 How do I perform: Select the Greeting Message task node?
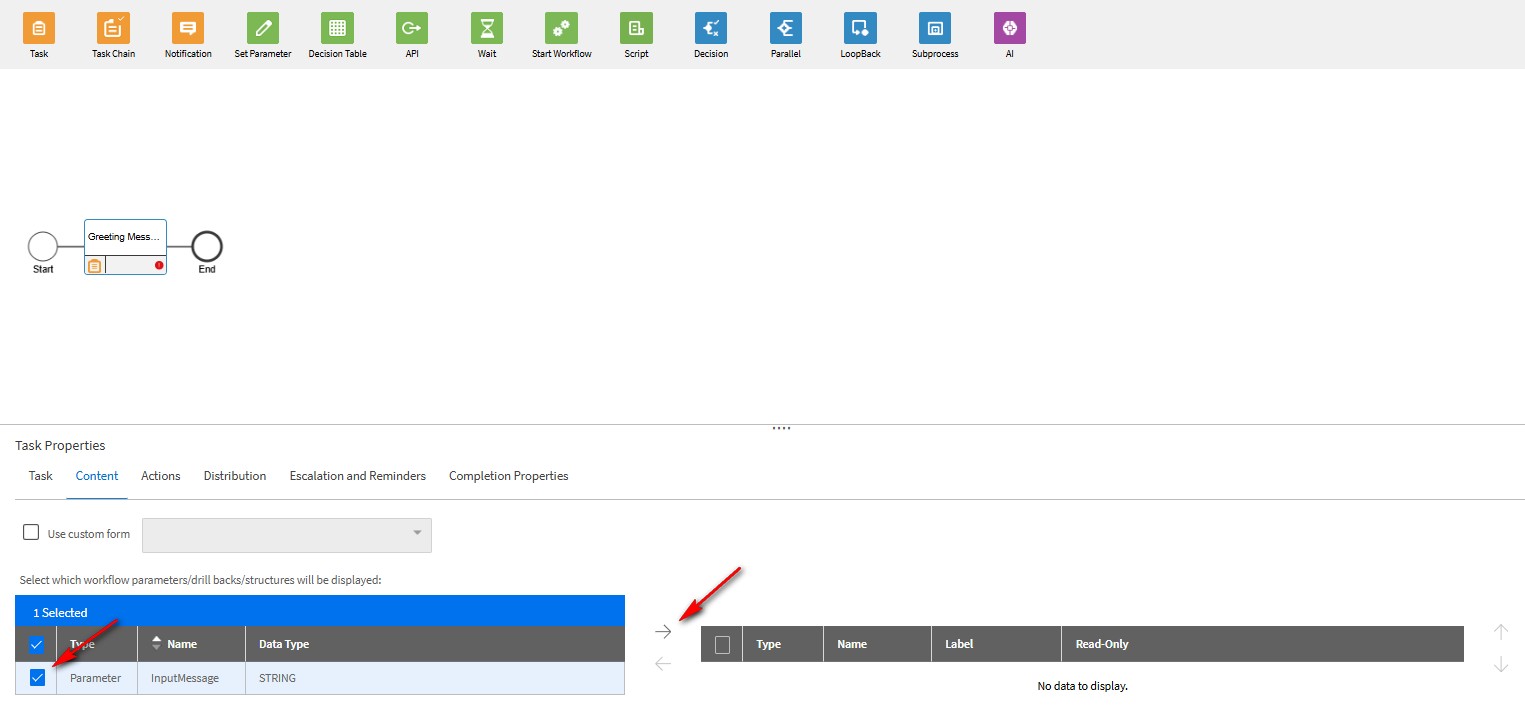click(x=125, y=238)
